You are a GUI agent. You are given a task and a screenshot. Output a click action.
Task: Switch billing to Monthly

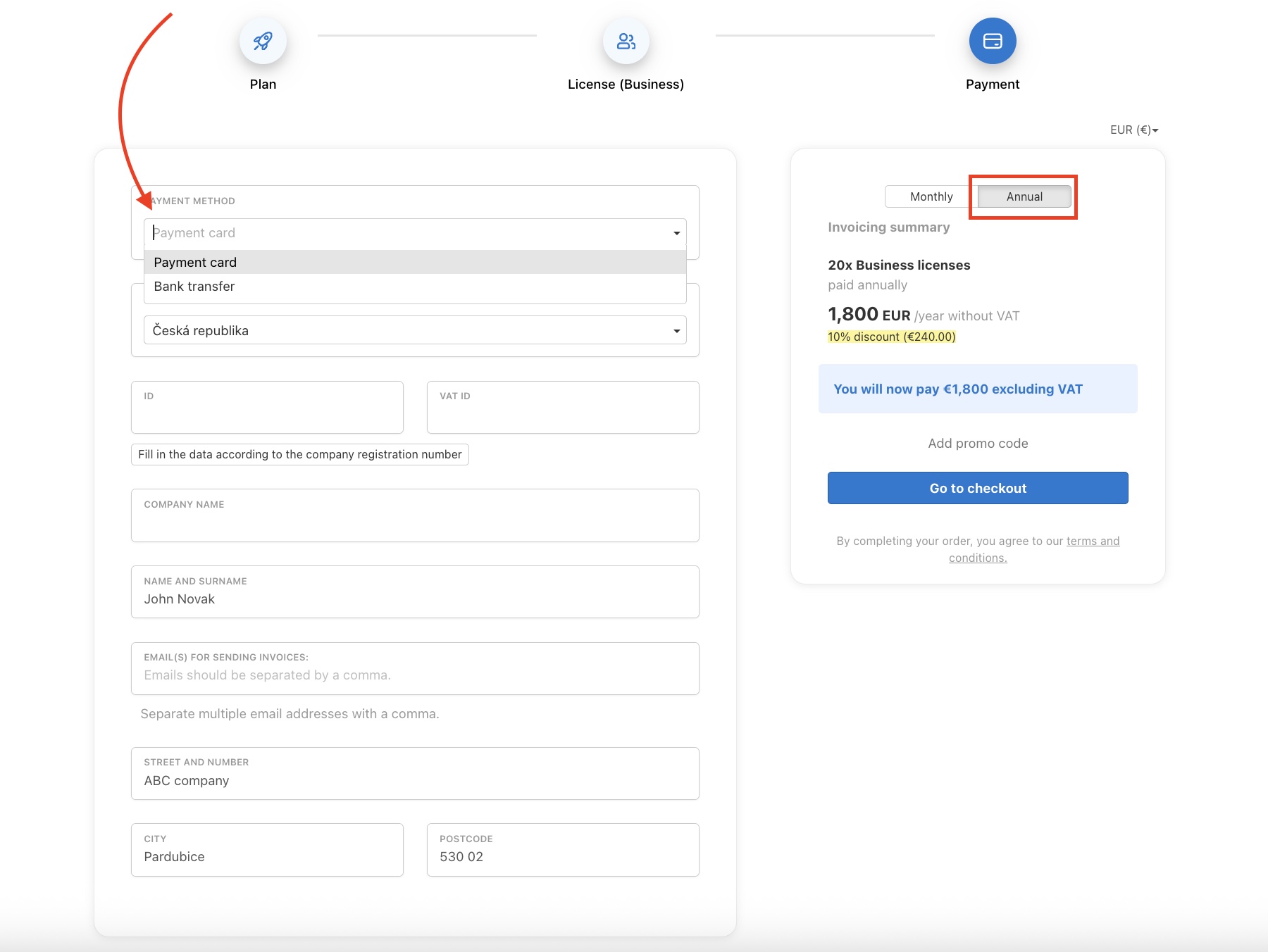930,196
